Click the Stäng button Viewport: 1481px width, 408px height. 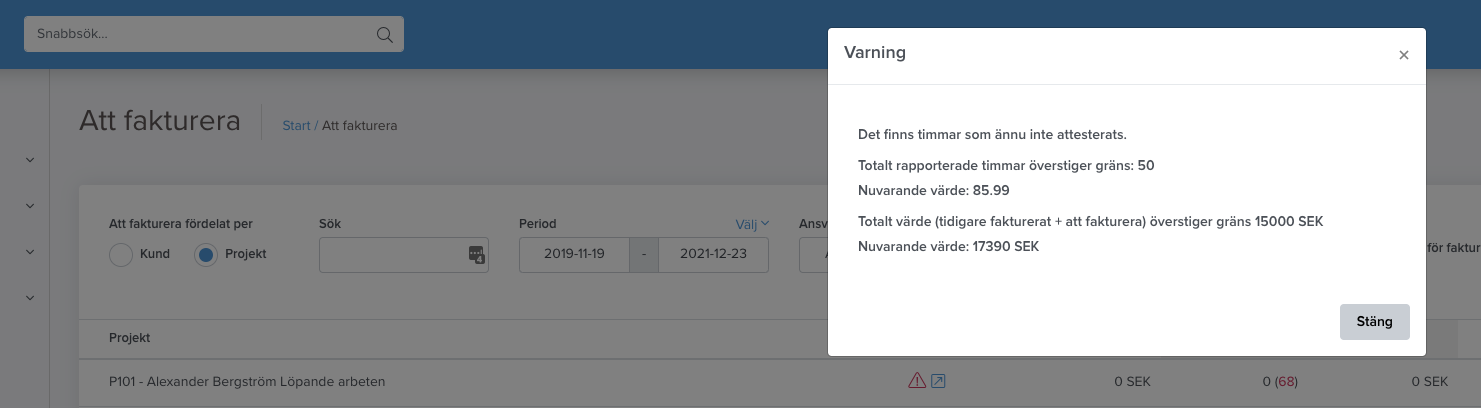click(x=1374, y=322)
